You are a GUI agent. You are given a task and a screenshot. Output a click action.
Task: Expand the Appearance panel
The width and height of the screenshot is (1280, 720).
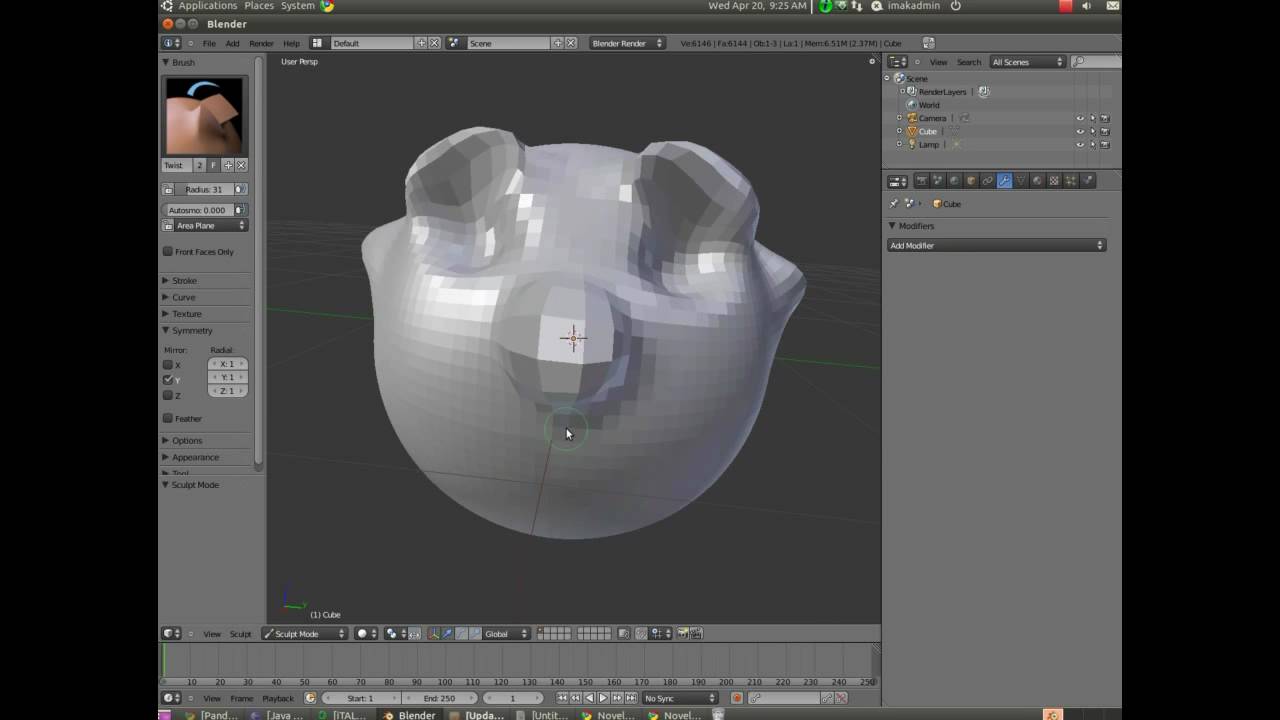(x=195, y=457)
